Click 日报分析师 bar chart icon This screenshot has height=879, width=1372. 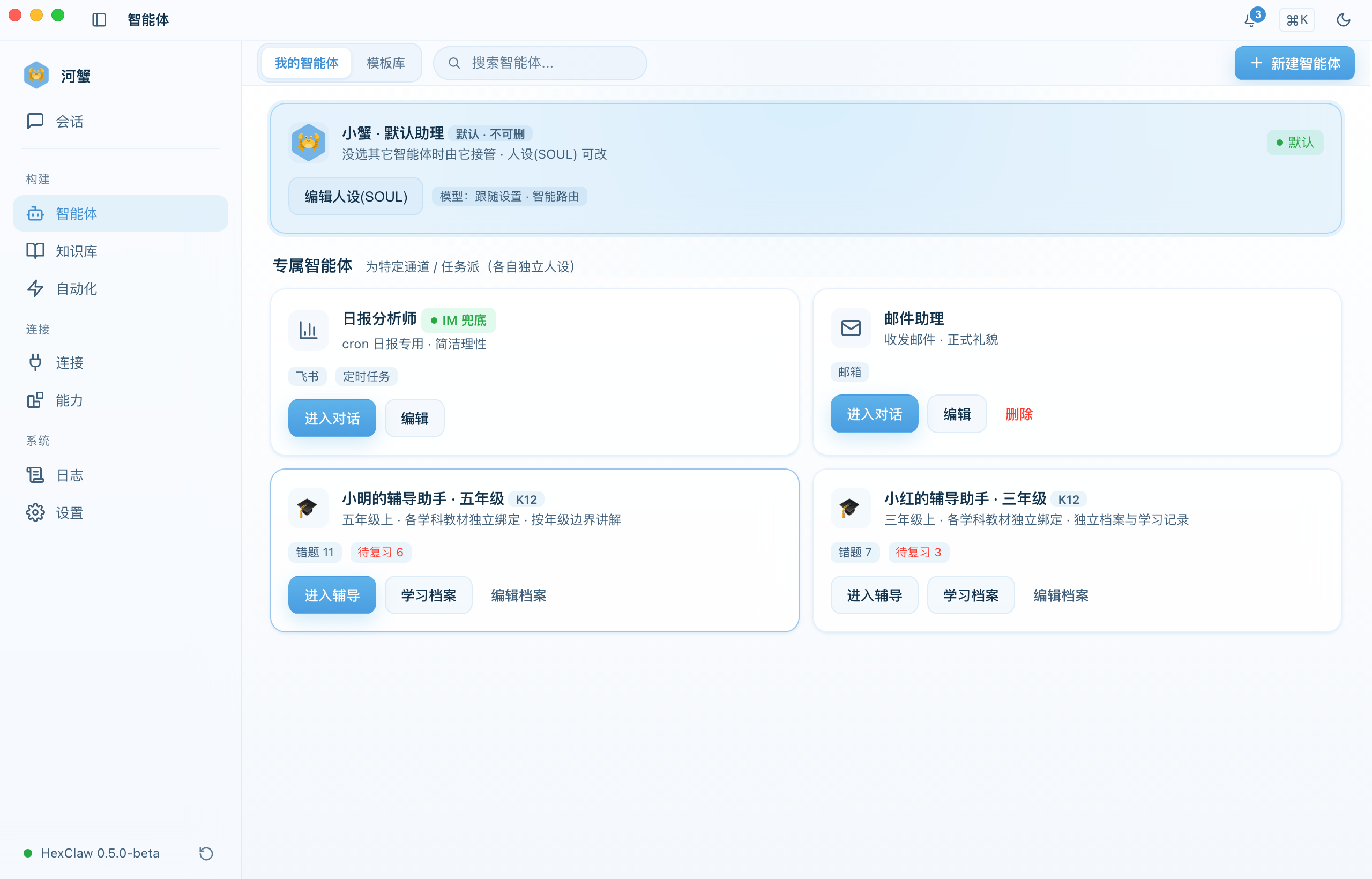click(308, 330)
